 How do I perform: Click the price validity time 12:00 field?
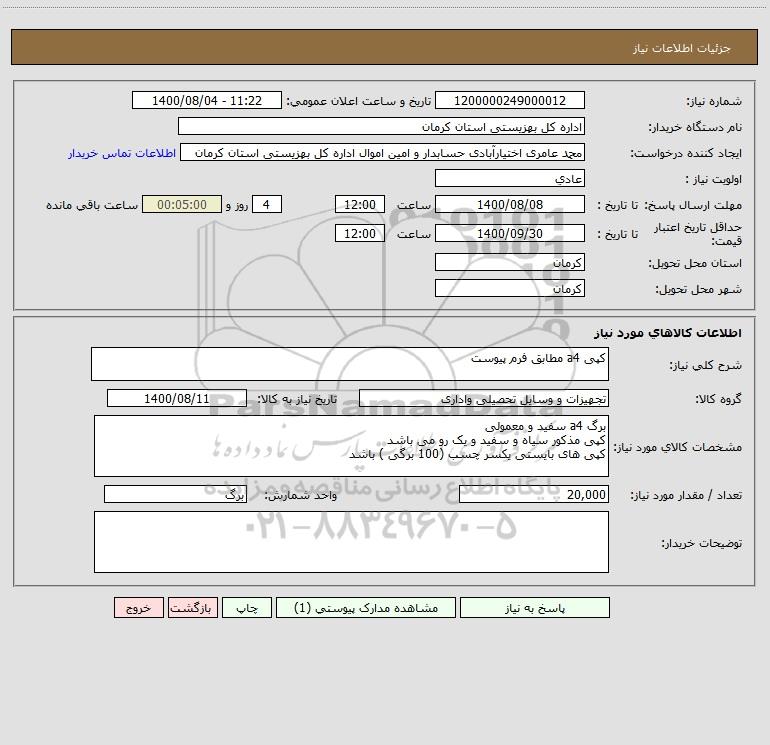coord(359,233)
